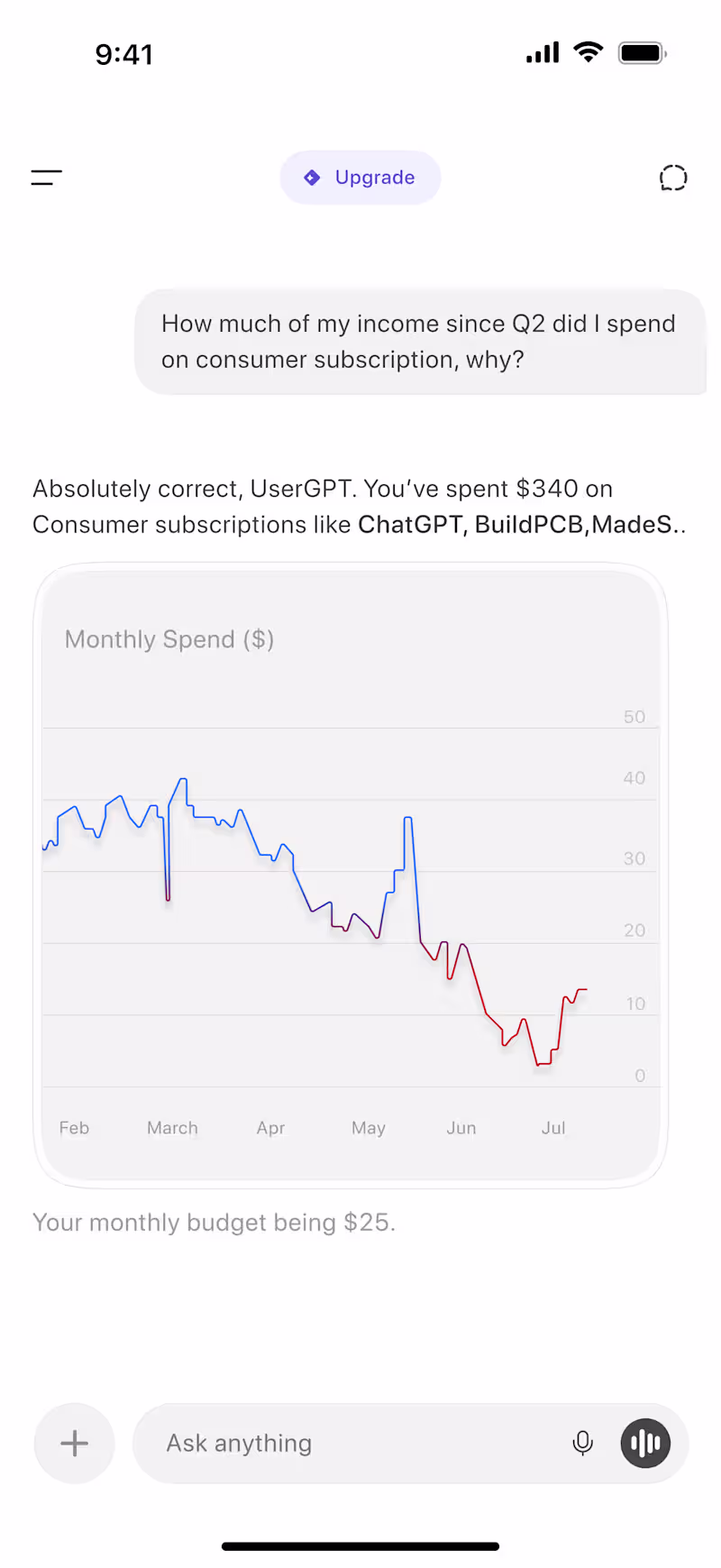Focus the Ask anything input field

click(360, 1444)
